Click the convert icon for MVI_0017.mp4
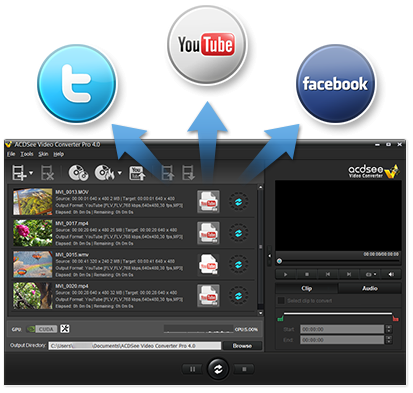 point(238,233)
